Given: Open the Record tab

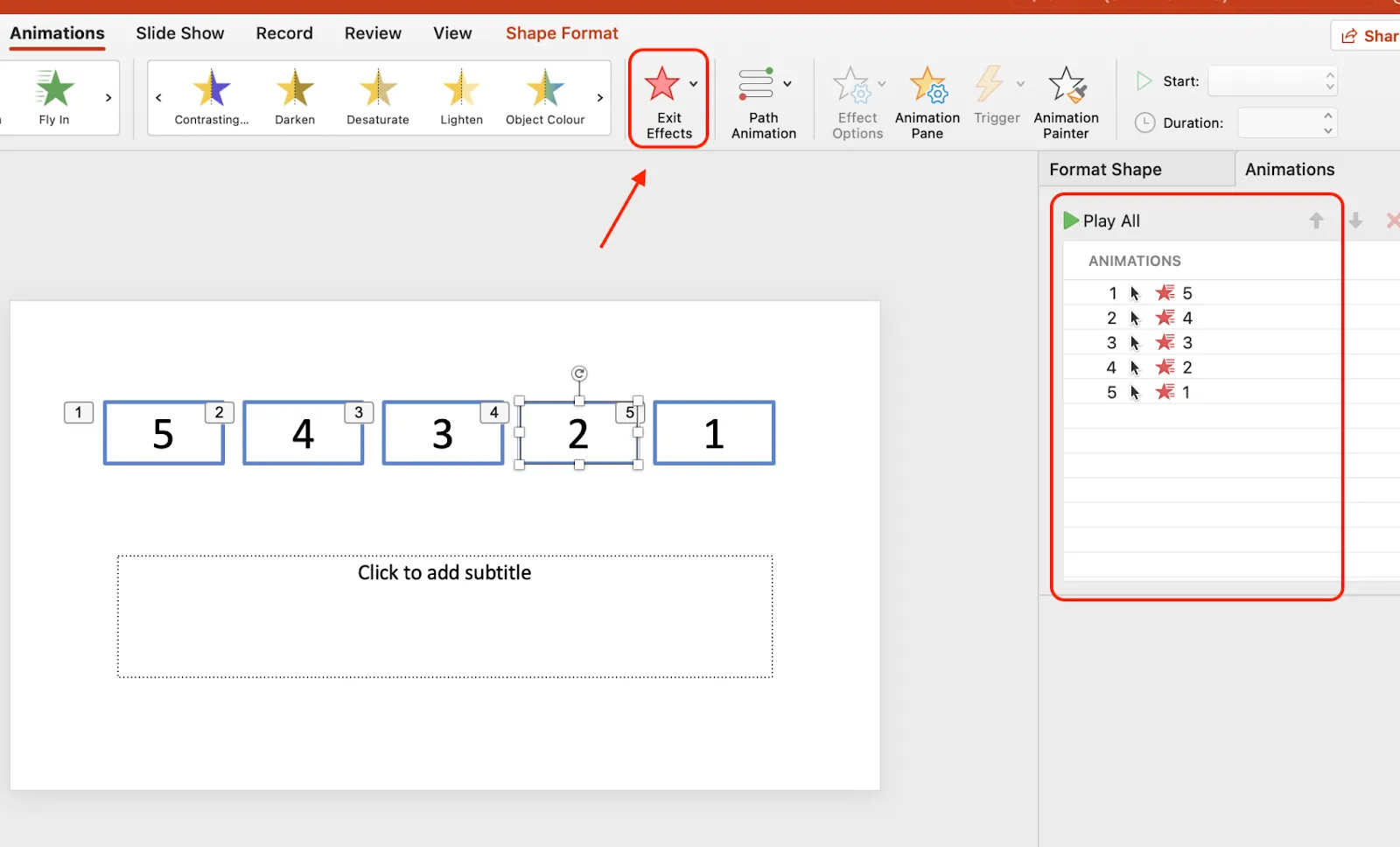Looking at the screenshot, I should (x=284, y=33).
